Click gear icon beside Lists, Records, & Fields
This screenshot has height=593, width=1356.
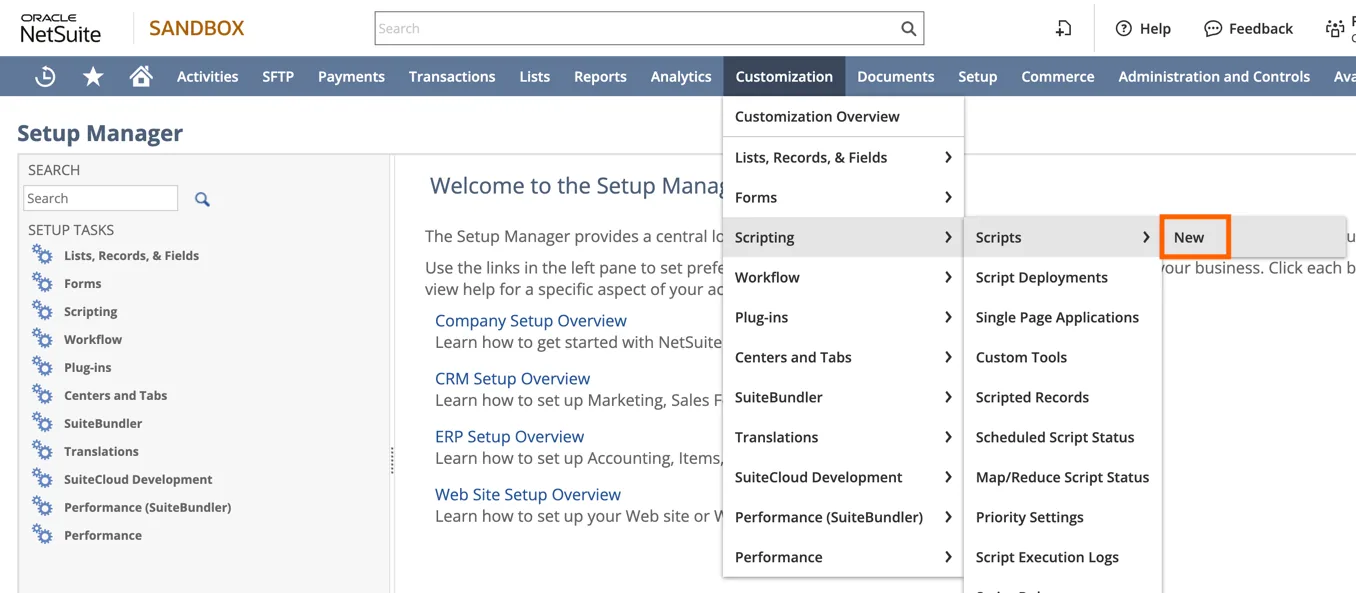(42, 255)
